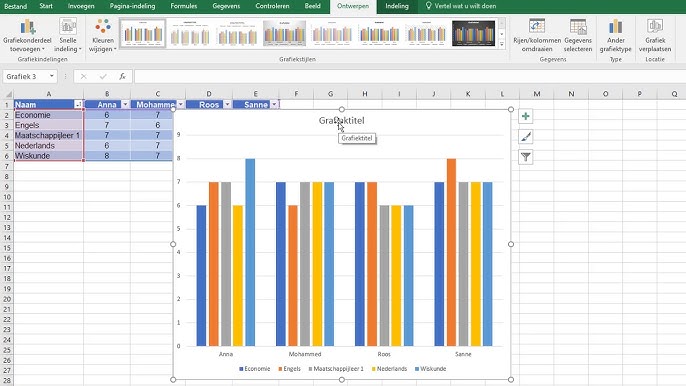Image resolution: width=686 pixels, height=386 pixels.
Task: Click the confirm checkmark in formula bar
Action: coord(103,76)
